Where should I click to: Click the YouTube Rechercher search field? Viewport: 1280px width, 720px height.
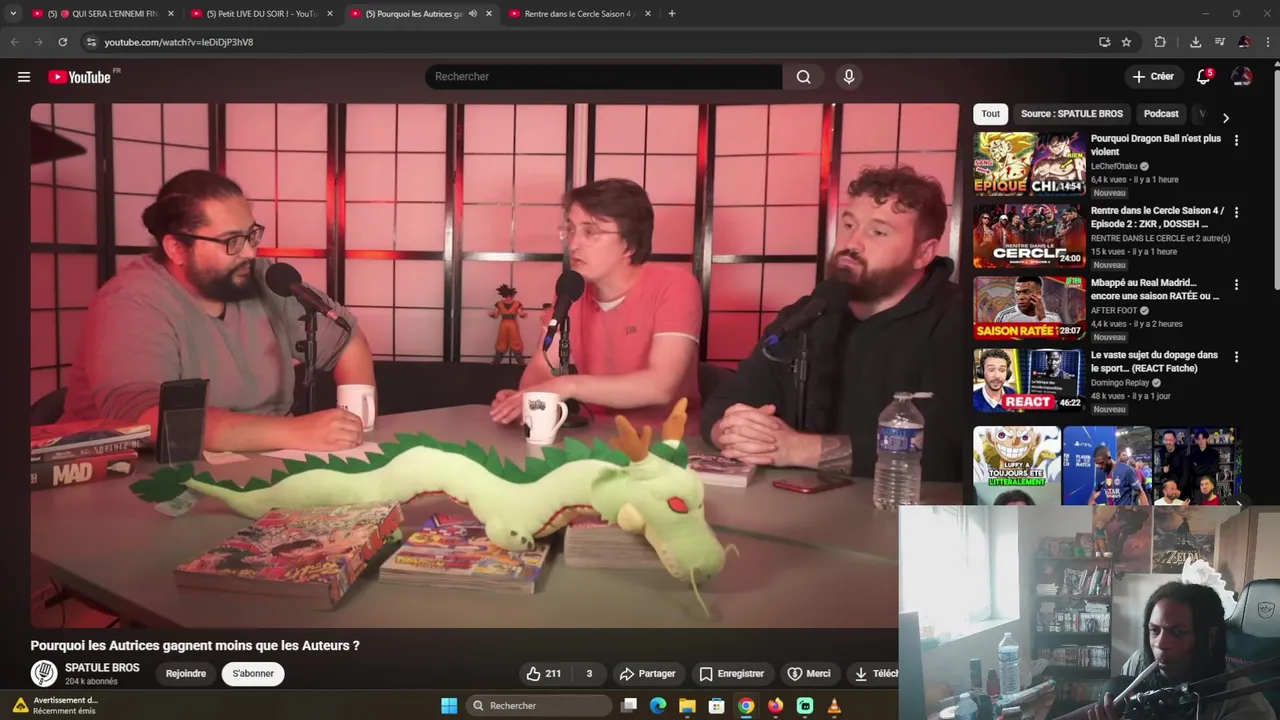click(604, 77)
